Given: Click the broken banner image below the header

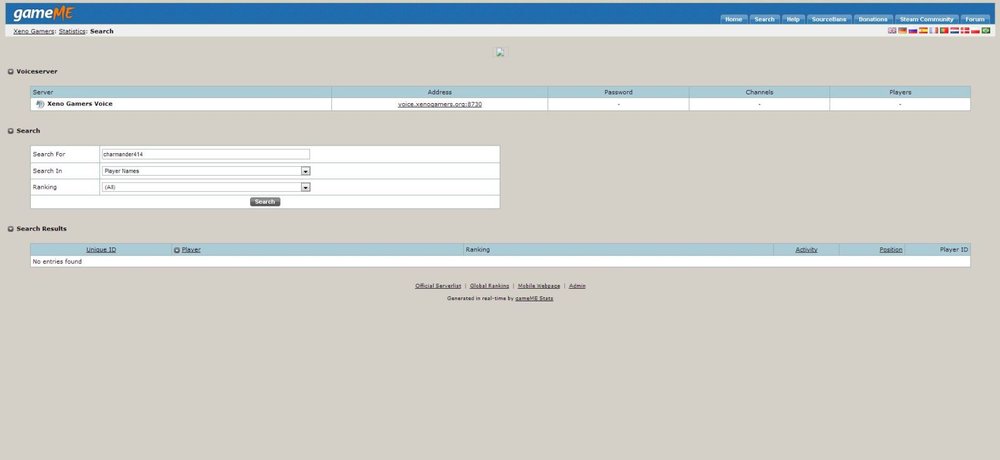Looking at the screenshot, I should (x=500, y=52).
